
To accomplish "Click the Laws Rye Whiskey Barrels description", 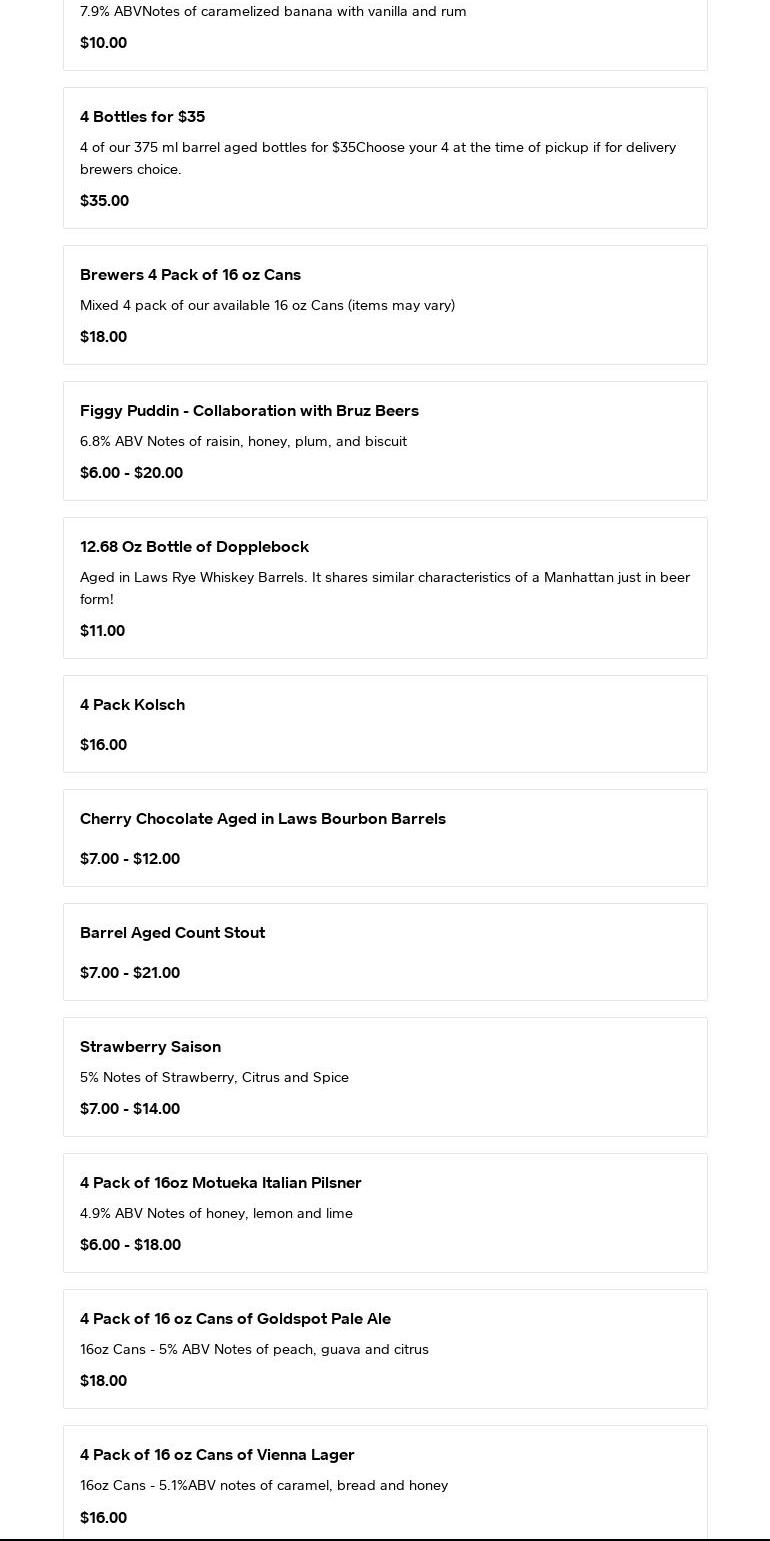I will click(x=384, y=588).
